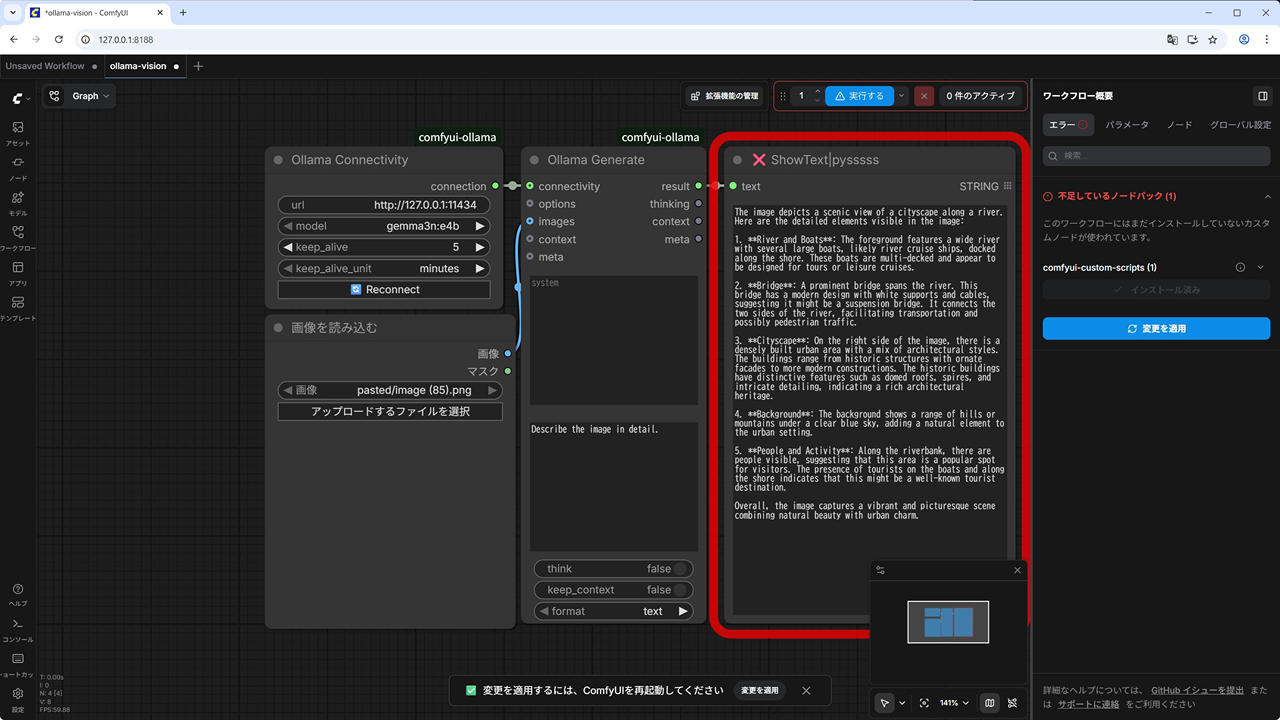The height and width of the screenshot is (720, 1280).
Task: Click the blue 変更を適用 button in sidebar
Action: (x=1156, y=328)
